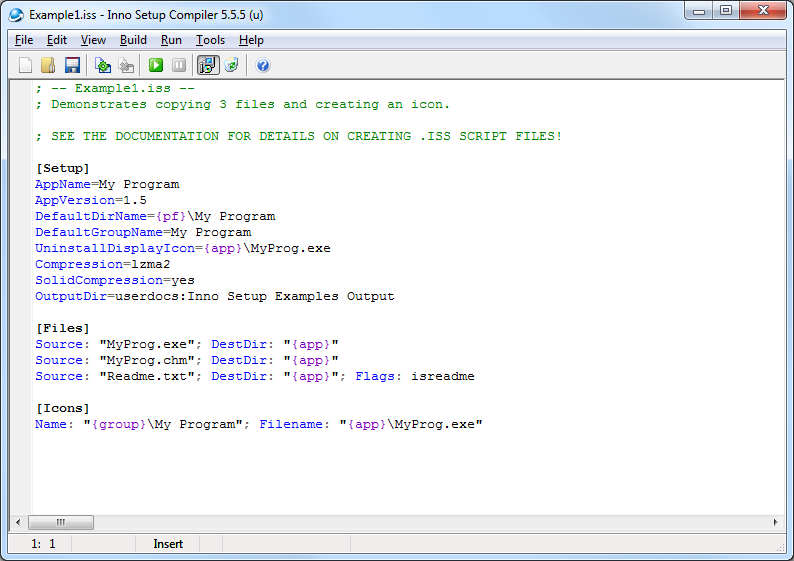Open the Run menu
The width and height of the screenshot is (794, 561).
[x=171, y=40]
